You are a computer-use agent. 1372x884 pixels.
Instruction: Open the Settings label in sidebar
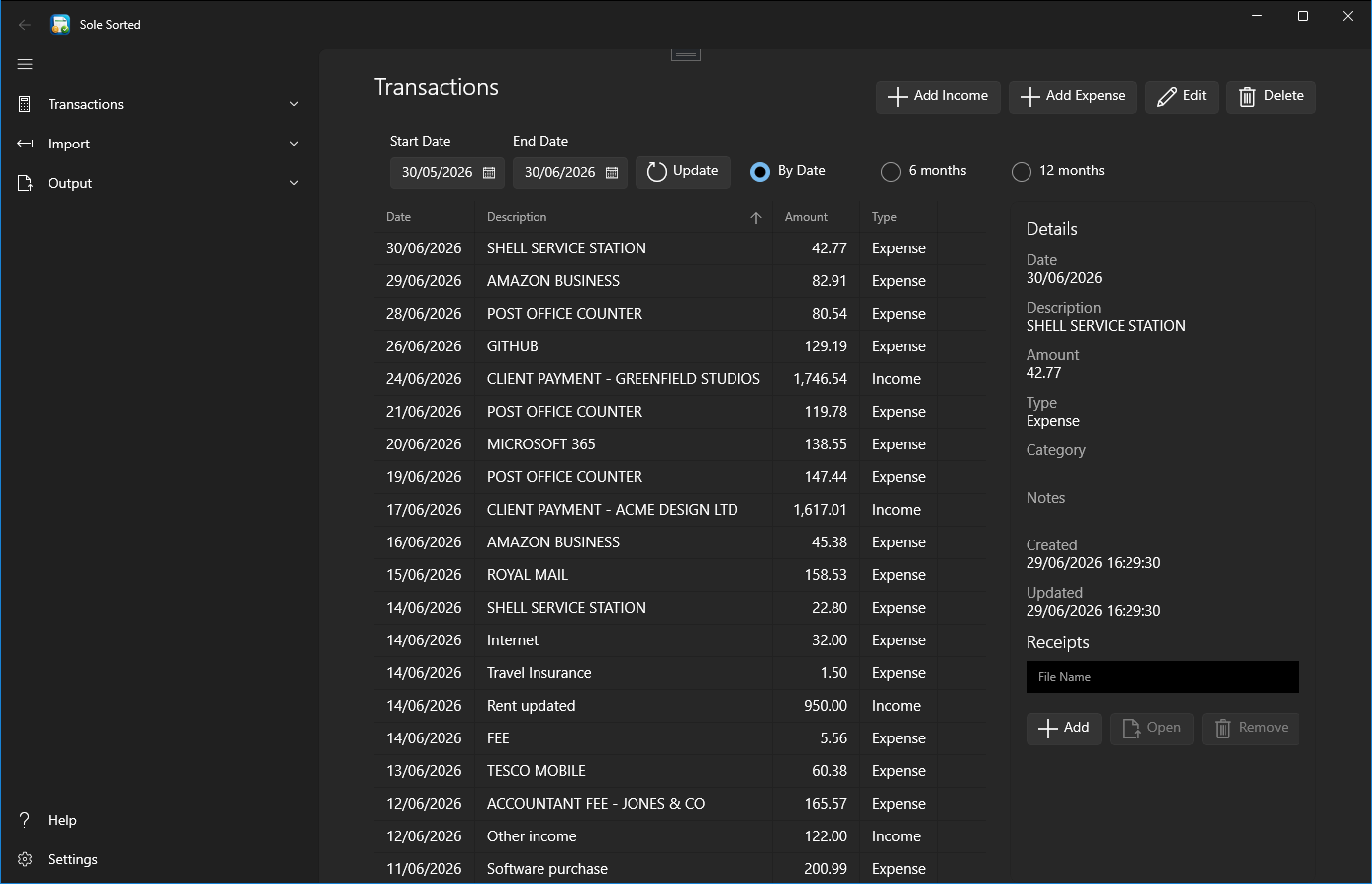click(x=73, y=859)
